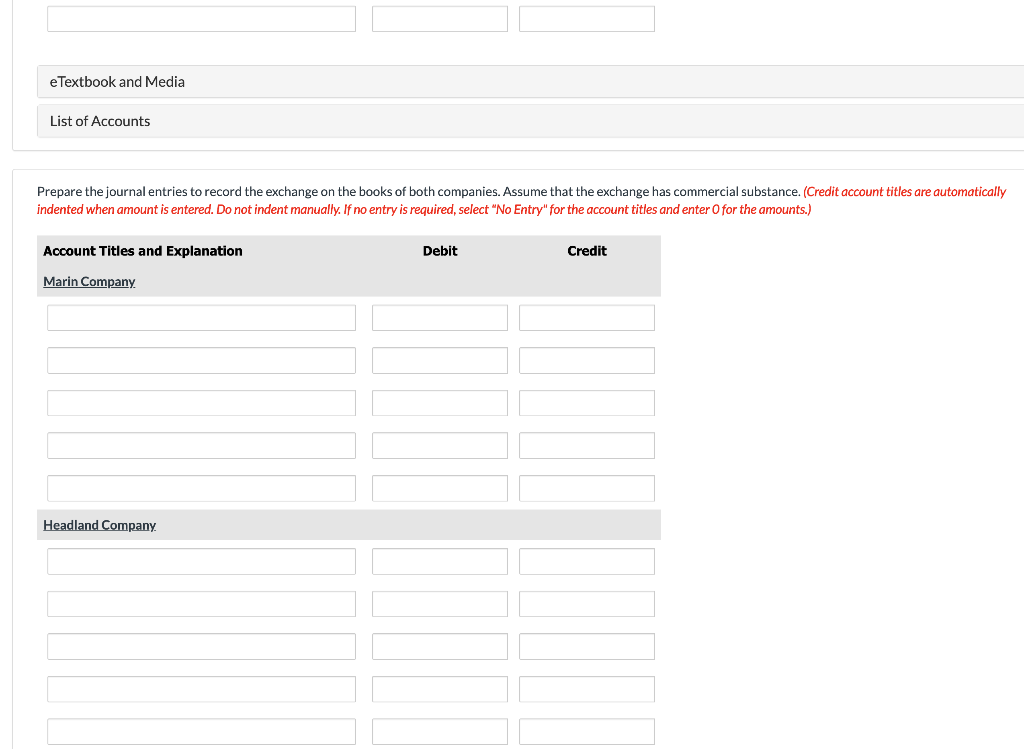Select the second account title field for Marin Company
Viewport: 1024px width, 749px height.
(x=201, y=360)
